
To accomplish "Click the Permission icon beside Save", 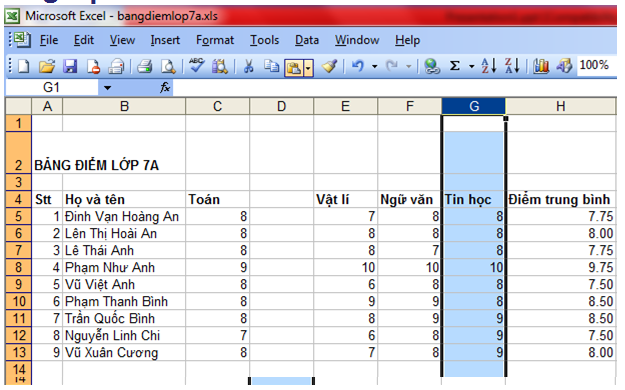I will 93,66.
